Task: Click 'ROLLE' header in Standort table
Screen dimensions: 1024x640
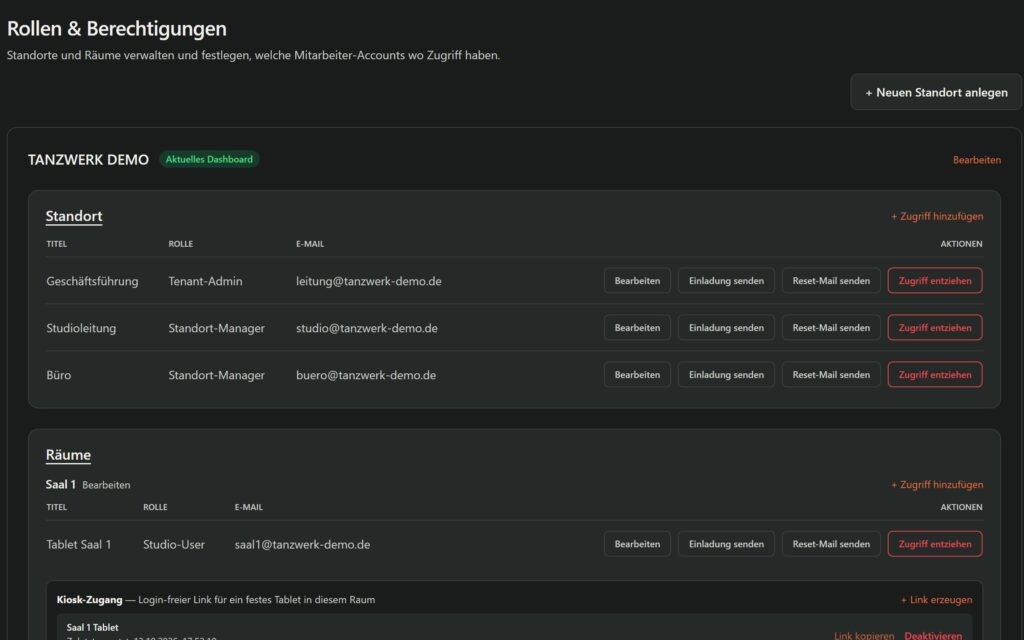Action: 180,244
